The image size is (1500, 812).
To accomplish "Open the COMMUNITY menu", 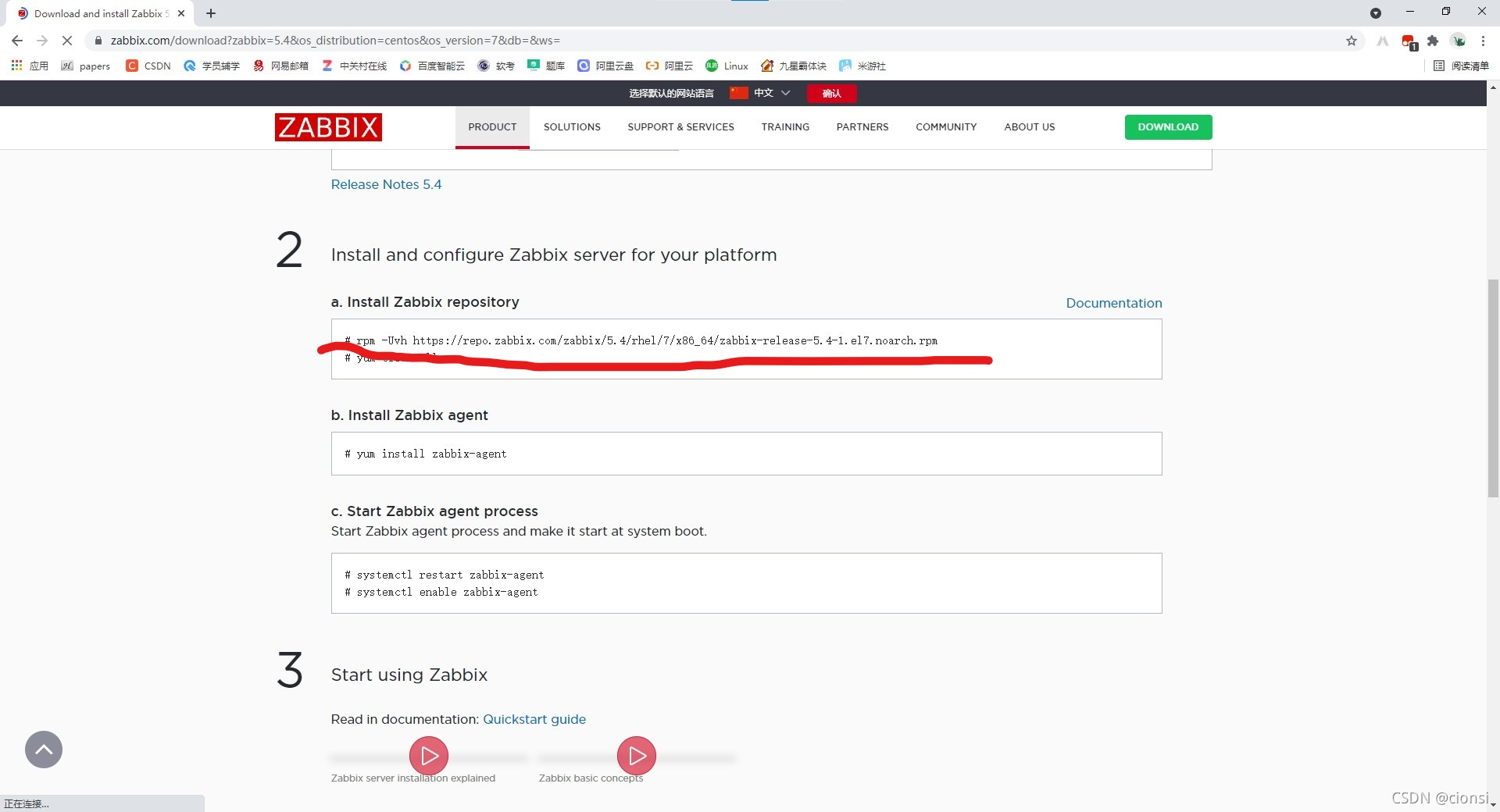I will (x=946, y=126).
